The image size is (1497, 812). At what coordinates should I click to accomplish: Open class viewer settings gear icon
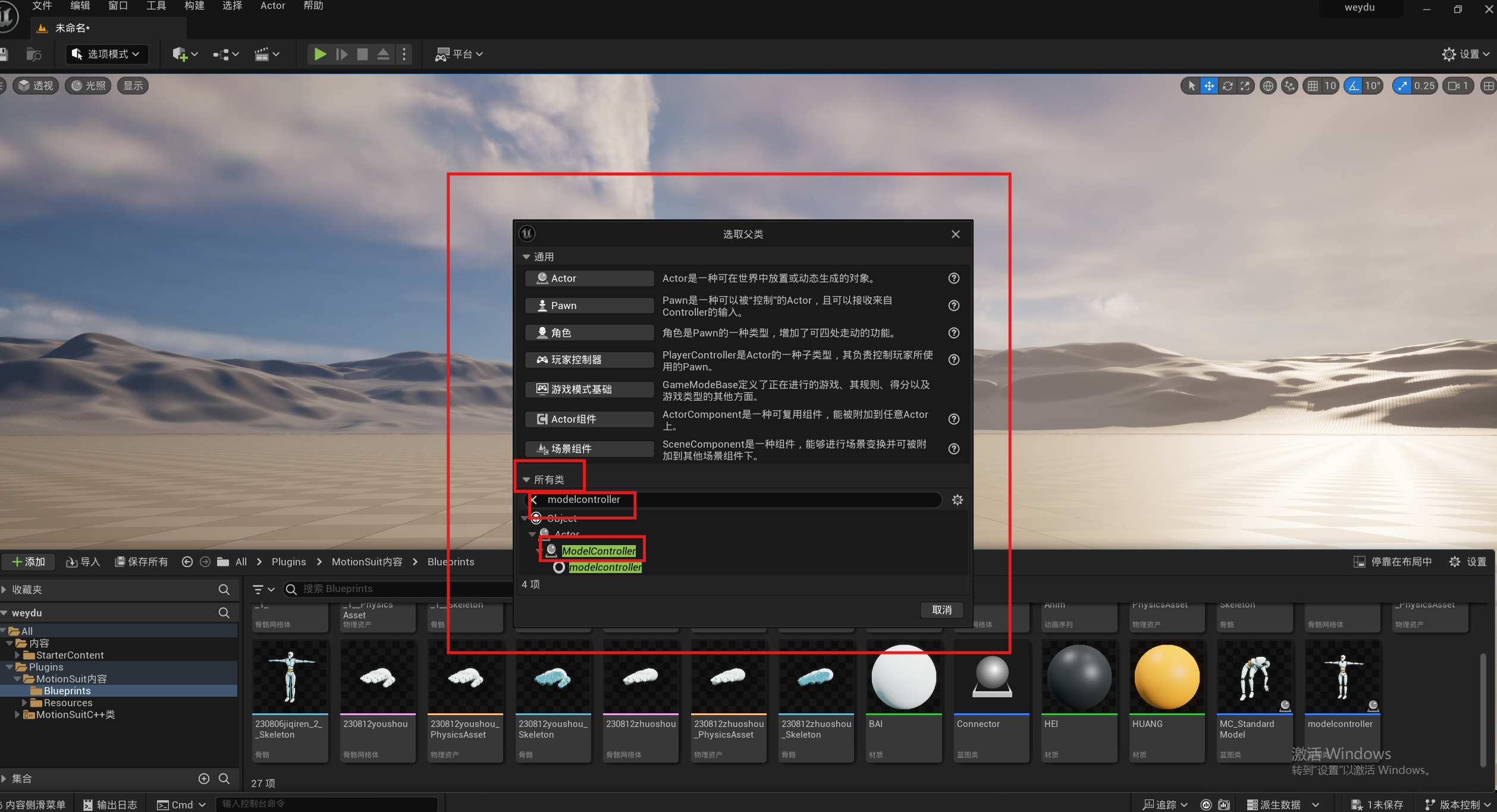[x=957, y=500]
